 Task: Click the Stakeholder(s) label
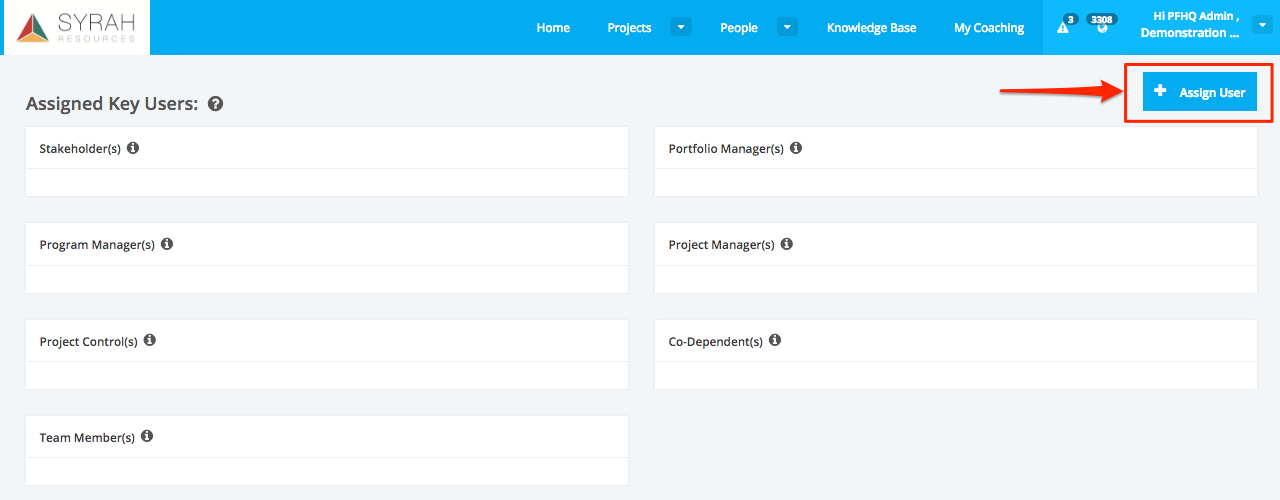click(x=80, y=149)
